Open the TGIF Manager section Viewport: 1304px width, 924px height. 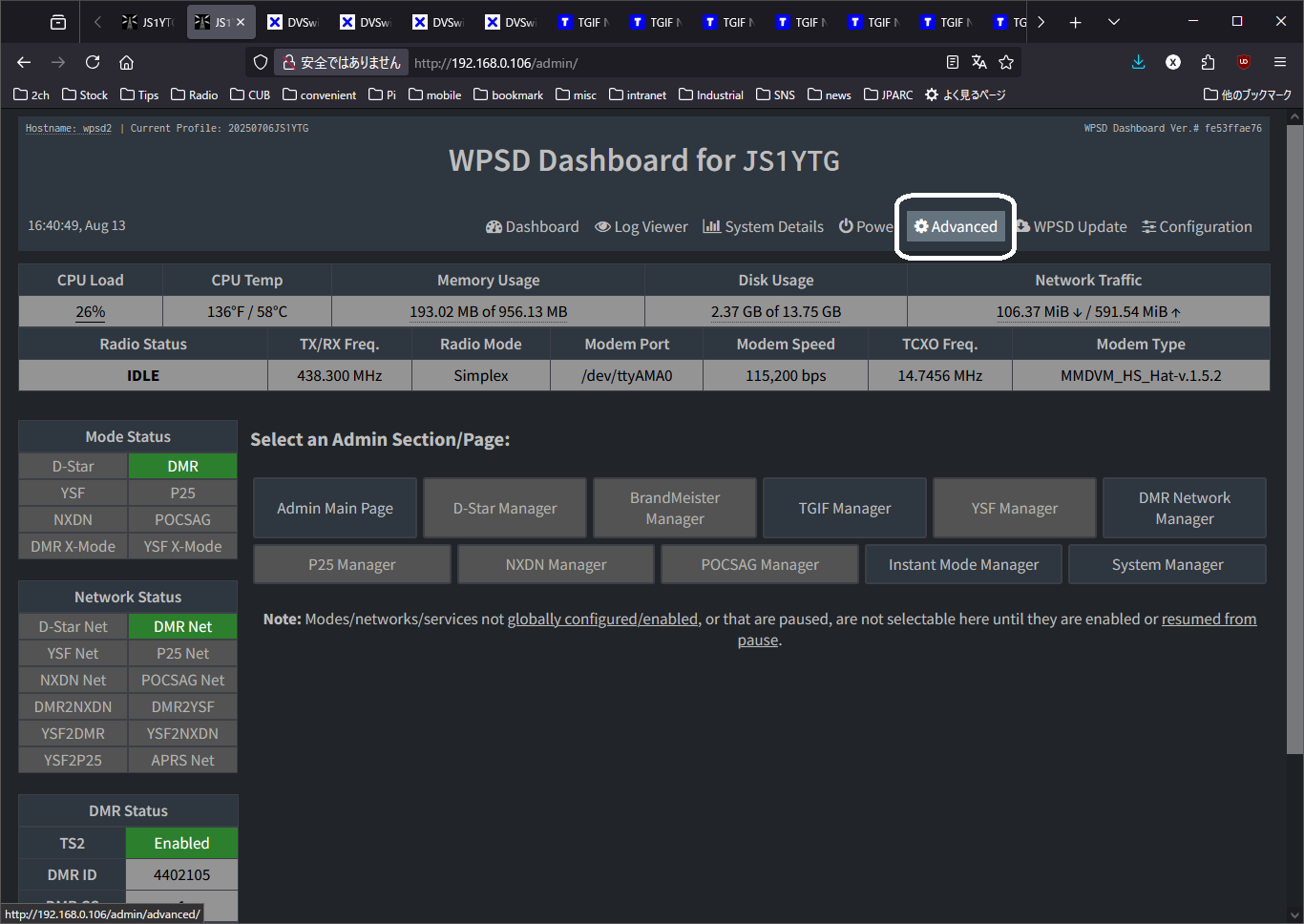pyautogui.click(x=845, y=508)
